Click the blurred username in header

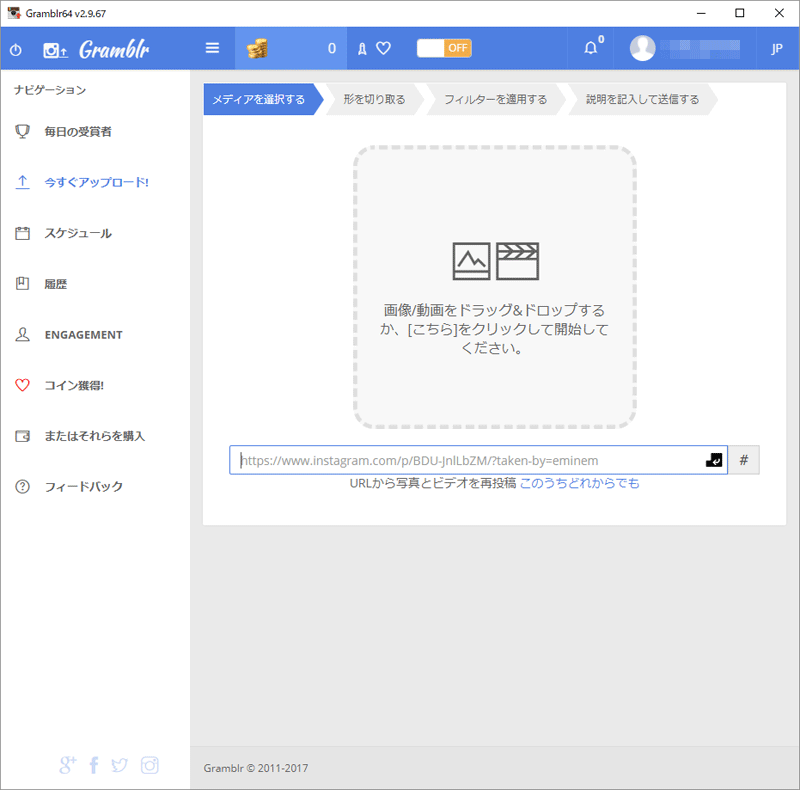point(700,48)
